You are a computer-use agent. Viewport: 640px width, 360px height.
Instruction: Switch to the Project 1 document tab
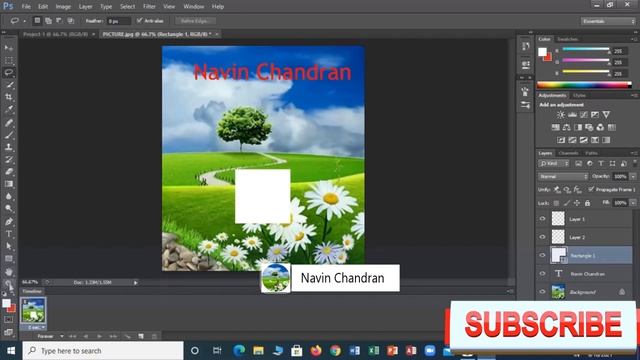(56, 34)
